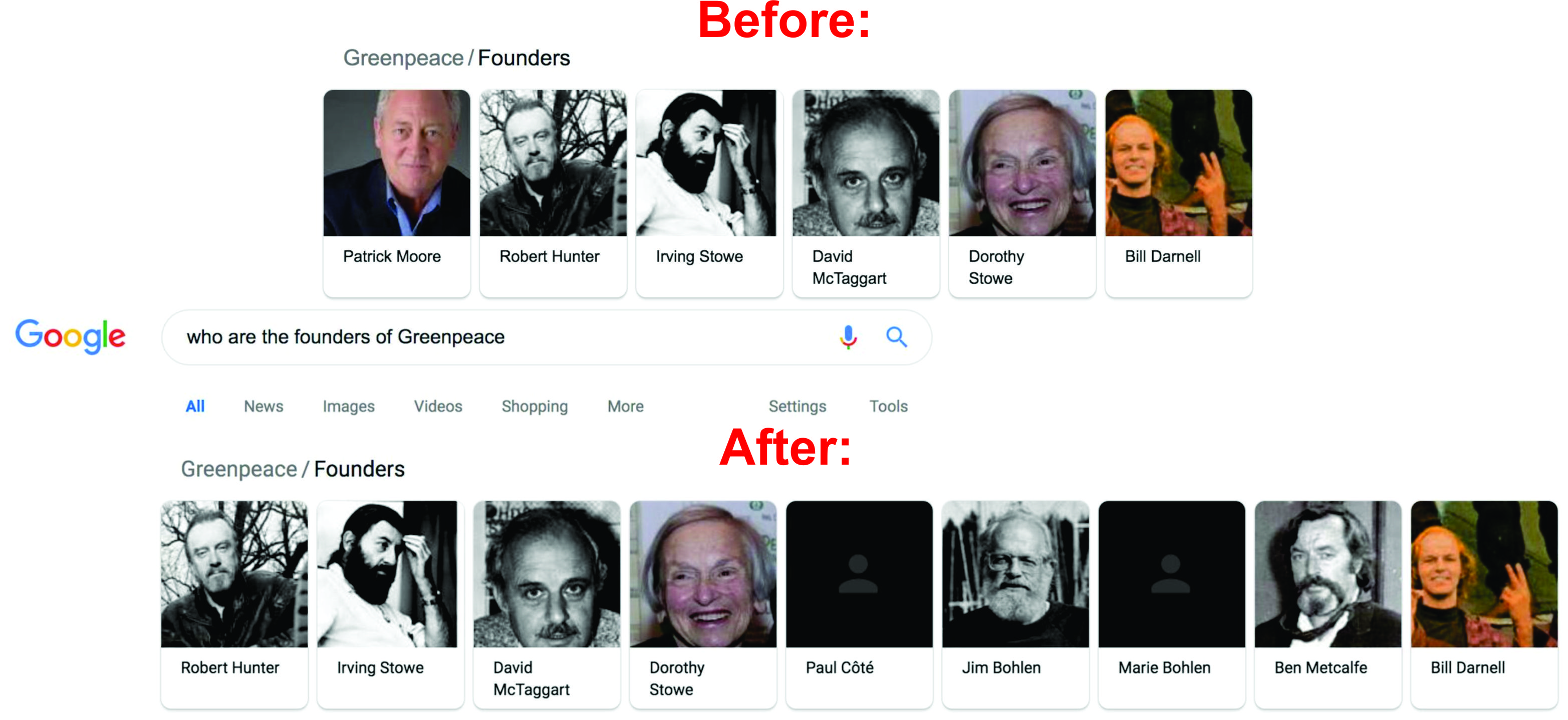This screenshot has width=1568, height=720.
Task: Open Patrick Moore founder card
Action: pos(396,193)
